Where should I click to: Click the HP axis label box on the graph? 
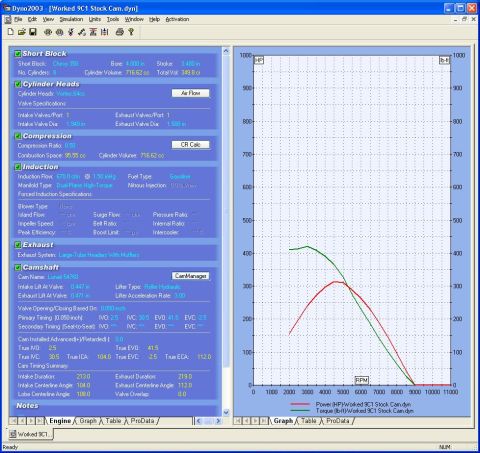[259, 60]
